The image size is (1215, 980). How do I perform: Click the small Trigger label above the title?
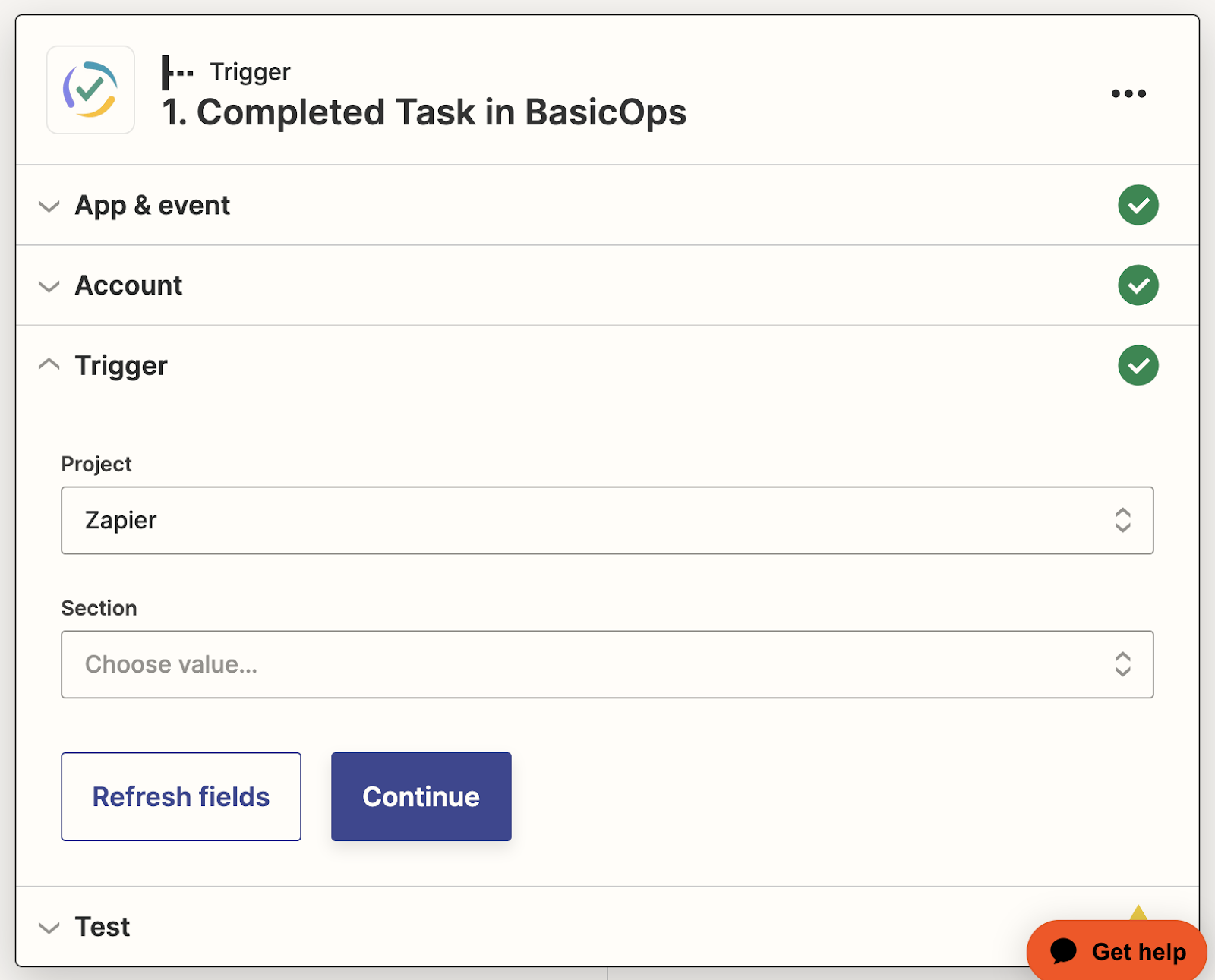click(x=250, y=72)
